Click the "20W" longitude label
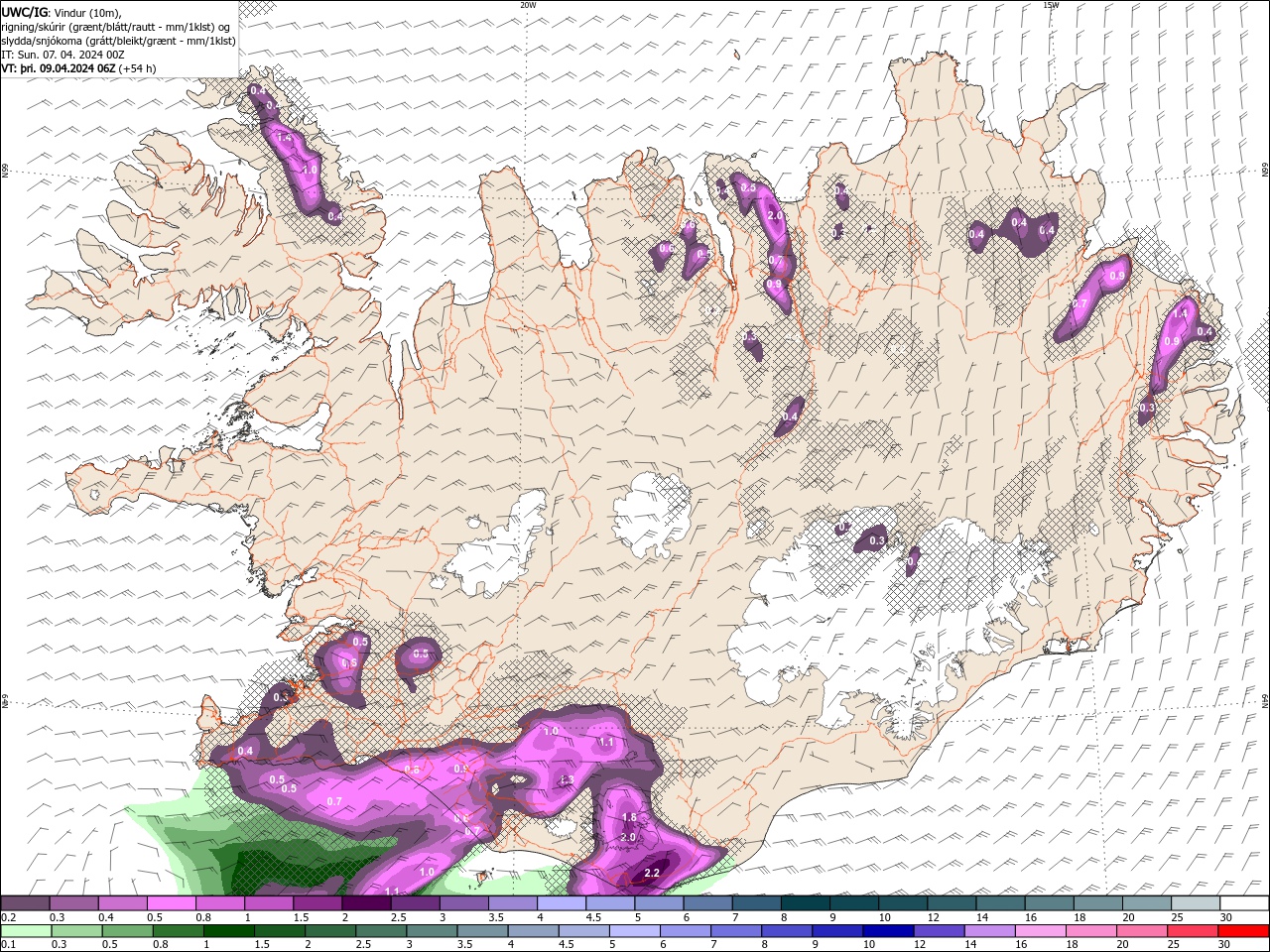Image resolution: width=1270 pixels, height=952 pixels. [x=528, y=5]
